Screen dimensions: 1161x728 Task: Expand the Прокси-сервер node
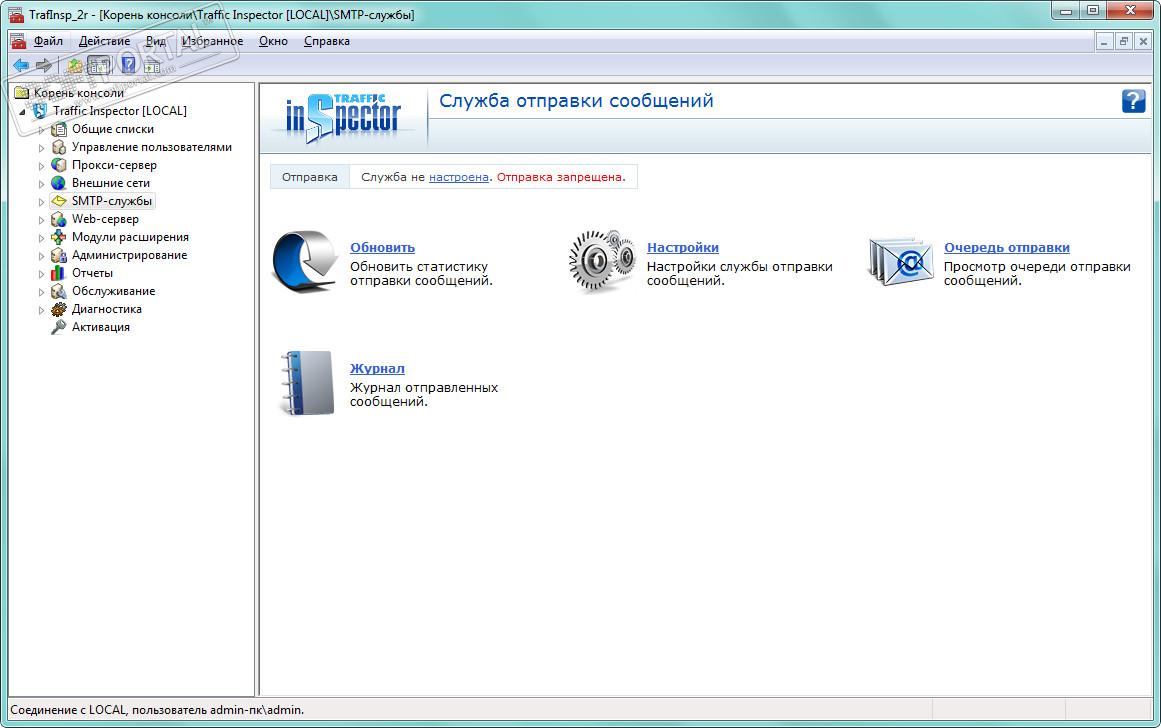[x=41, y=165]
